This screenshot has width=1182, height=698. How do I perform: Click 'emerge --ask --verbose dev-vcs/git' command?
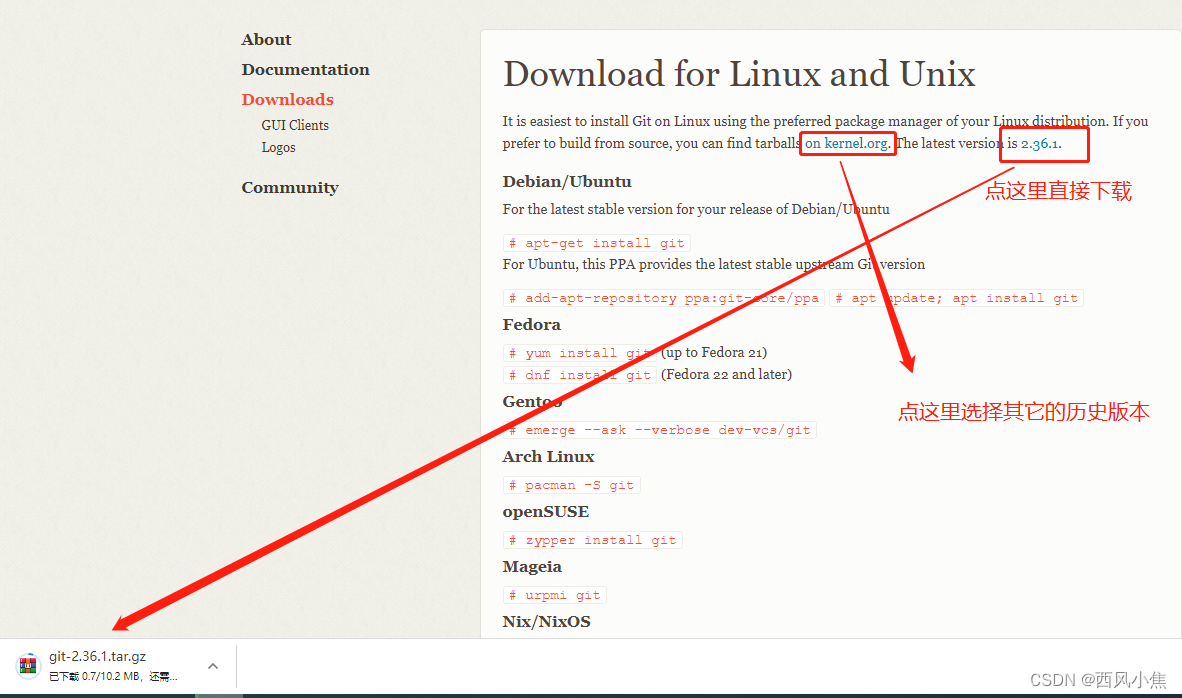click(660, 430)
